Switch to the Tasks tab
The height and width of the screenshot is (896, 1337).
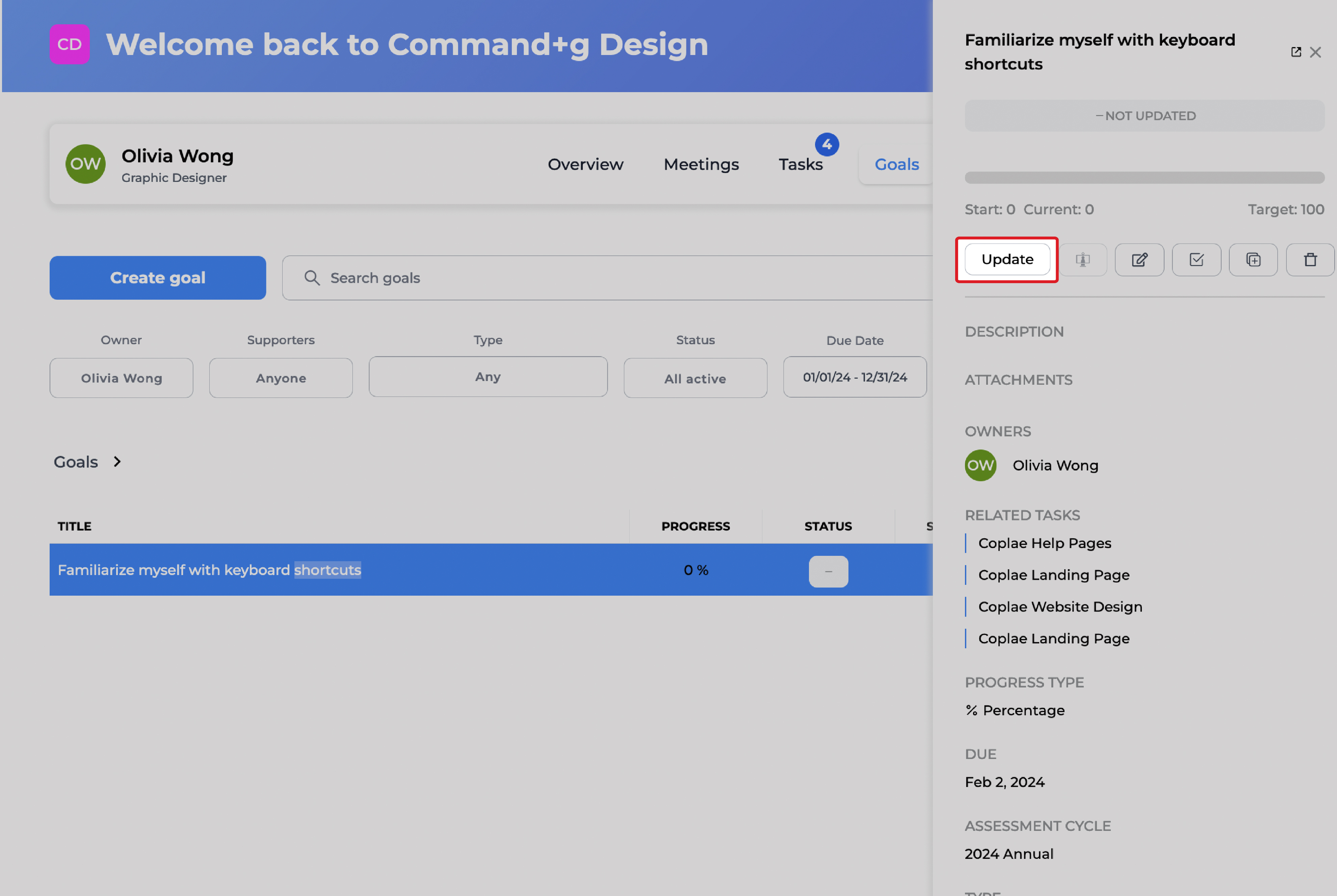click(x=800, y=165)
